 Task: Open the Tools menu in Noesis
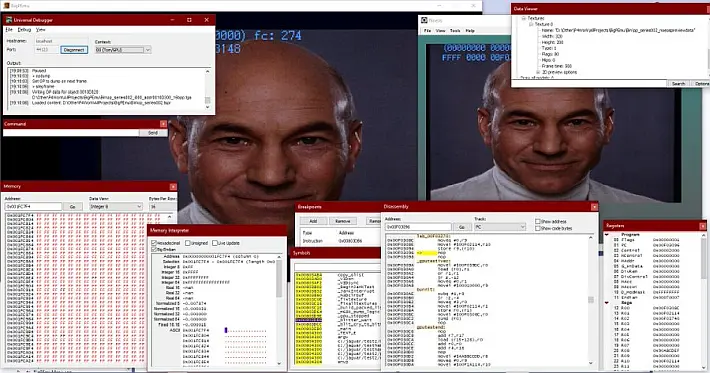455,31
